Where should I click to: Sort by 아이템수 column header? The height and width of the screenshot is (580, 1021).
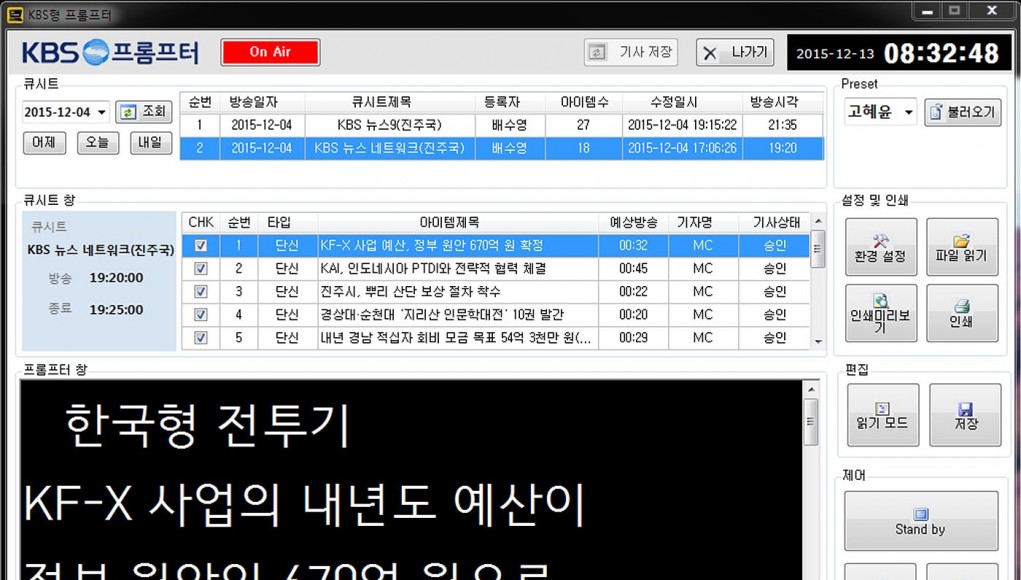point(584,102)
